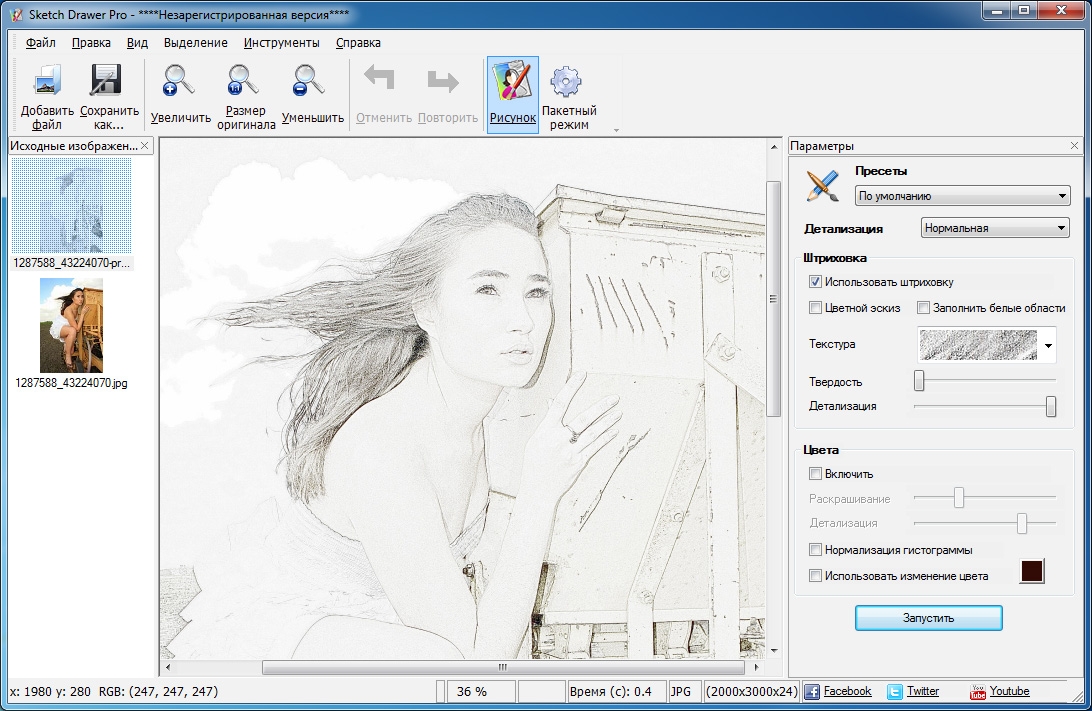Open the Facebook link
The width and height of the screenshot is (1092, 711).
tap(847, 691)
